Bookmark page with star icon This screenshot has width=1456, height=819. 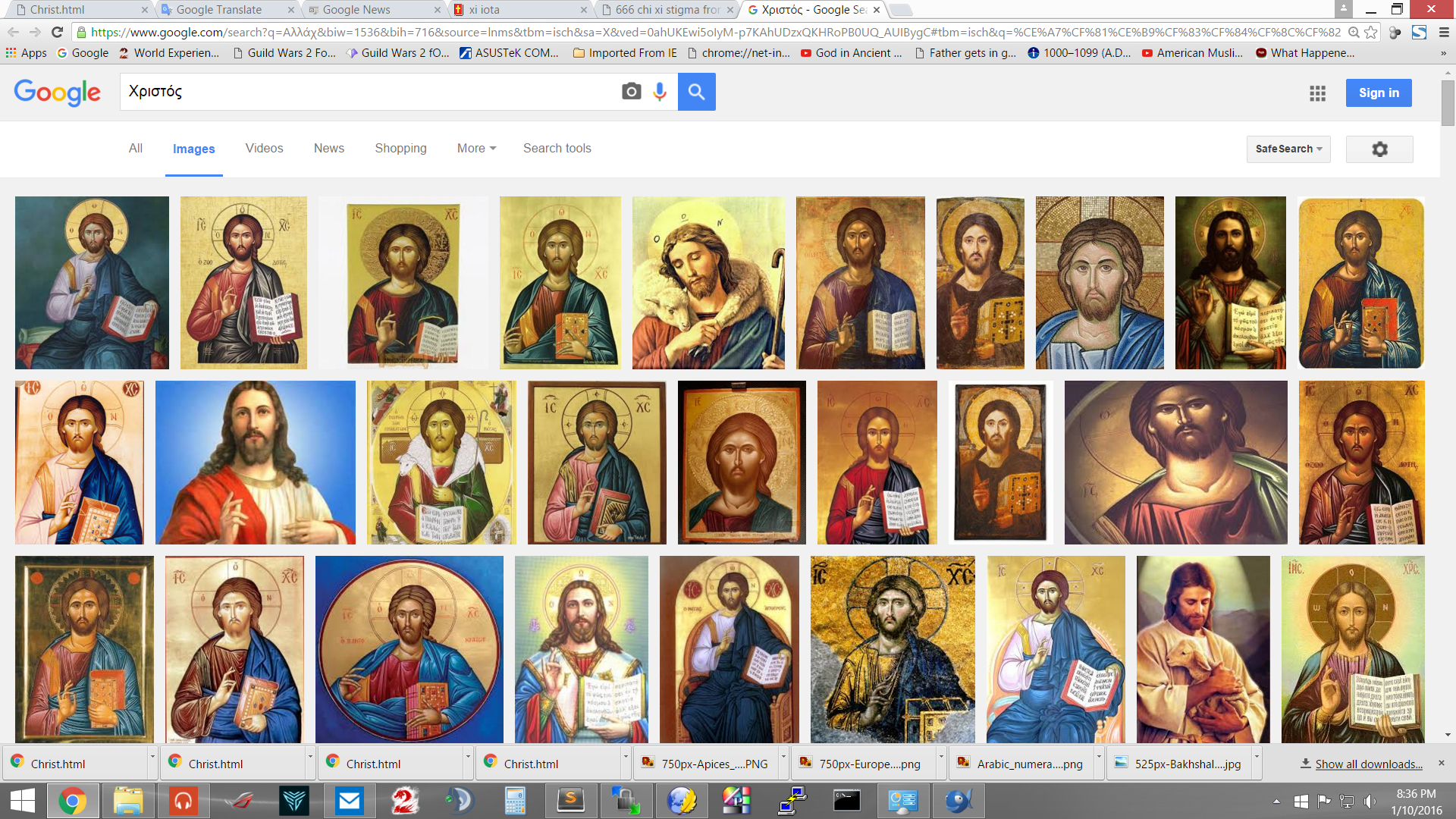(1370, 32)
